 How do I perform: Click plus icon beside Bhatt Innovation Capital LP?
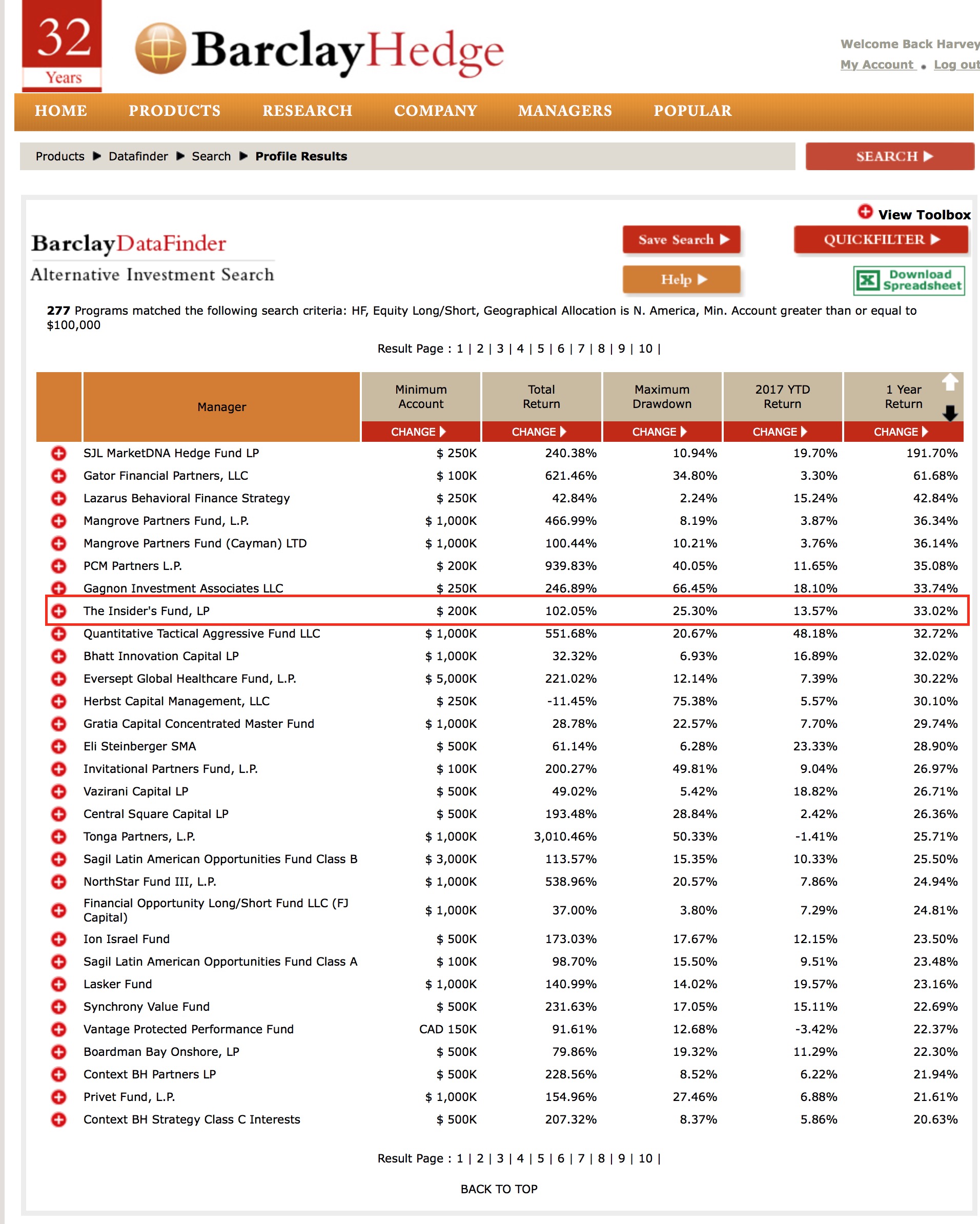58,656
